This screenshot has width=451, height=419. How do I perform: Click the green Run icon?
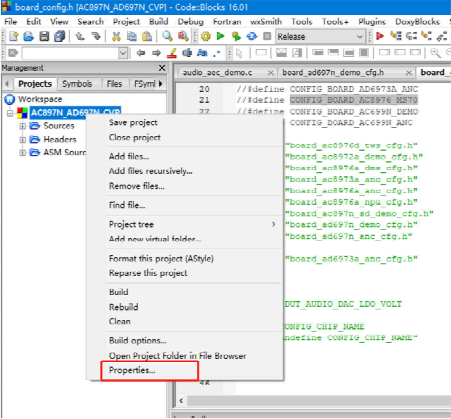(220, 36)
